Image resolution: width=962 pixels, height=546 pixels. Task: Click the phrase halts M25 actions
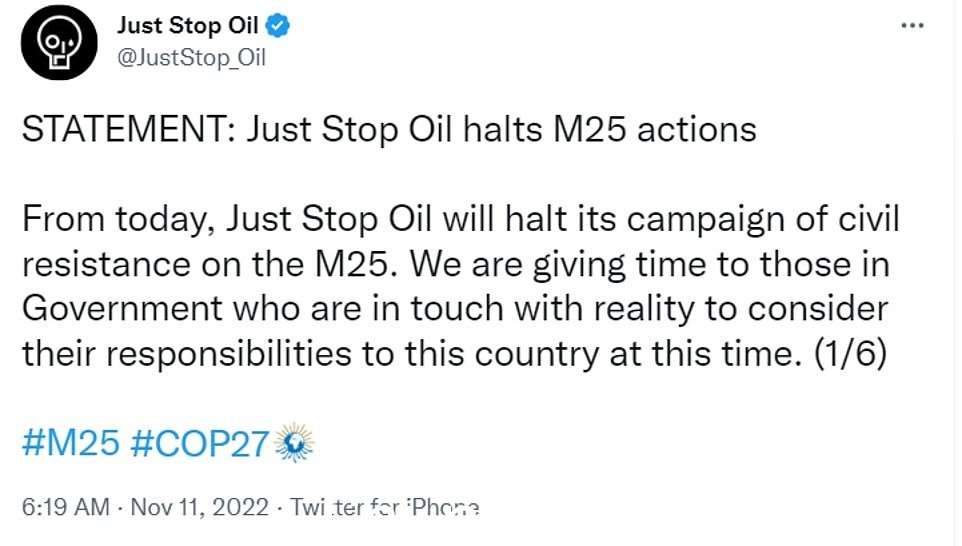coord(610,130)
